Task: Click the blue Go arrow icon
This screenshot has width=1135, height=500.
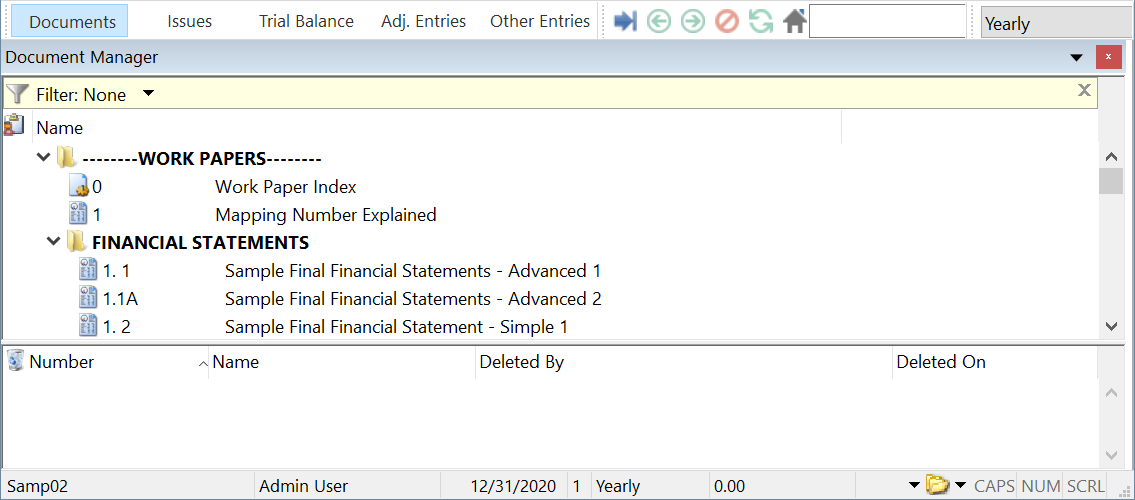Action: (626, 21)
